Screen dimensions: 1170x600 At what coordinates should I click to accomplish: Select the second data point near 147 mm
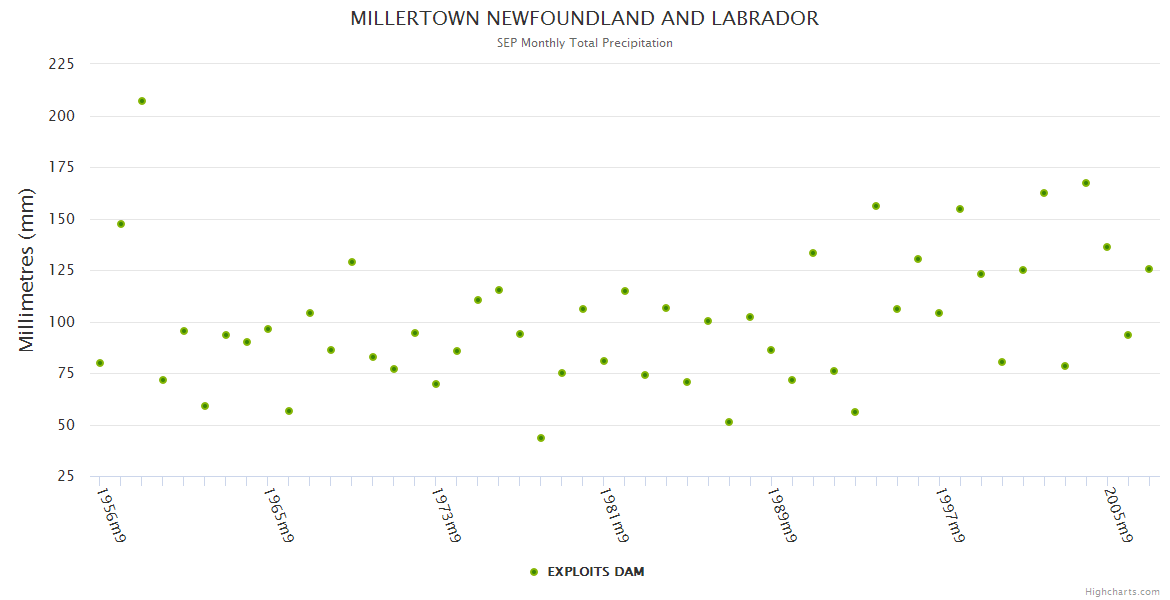pos(121,224)
